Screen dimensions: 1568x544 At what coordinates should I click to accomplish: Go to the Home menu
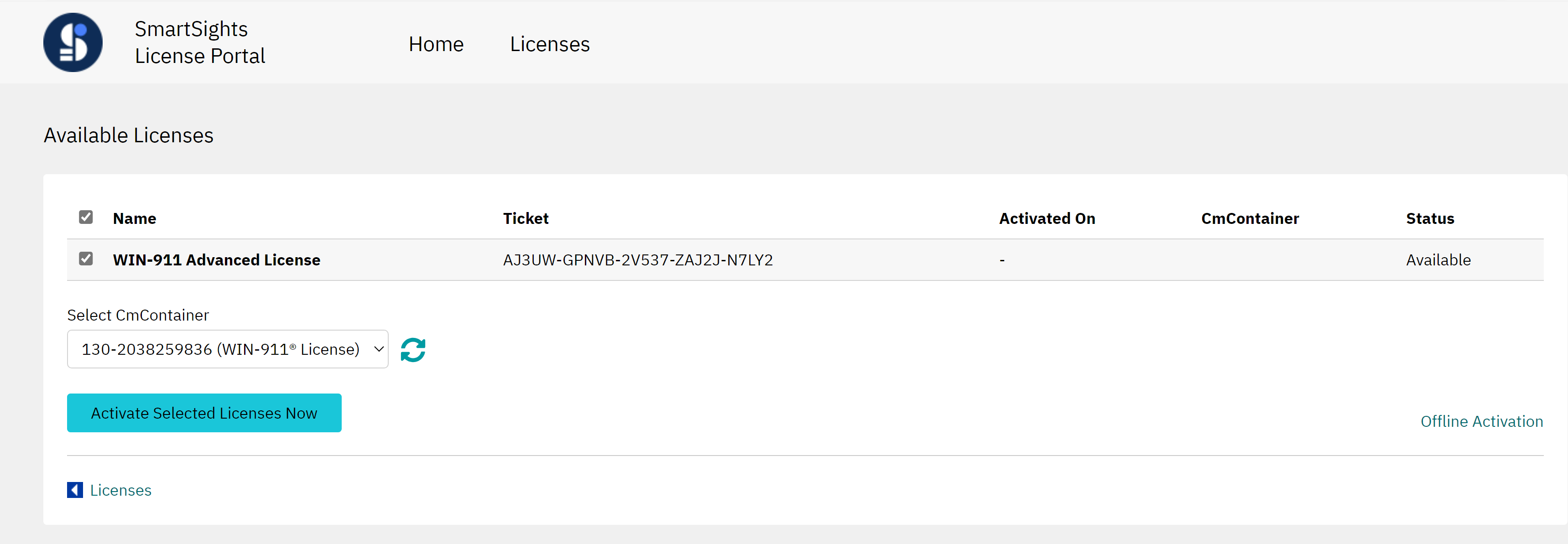pos(436,44)
